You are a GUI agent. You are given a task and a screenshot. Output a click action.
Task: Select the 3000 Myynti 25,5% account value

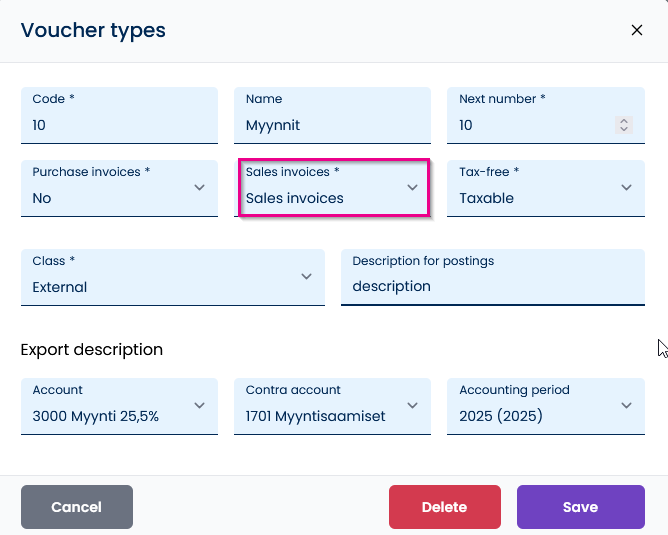tap(95, 416)
